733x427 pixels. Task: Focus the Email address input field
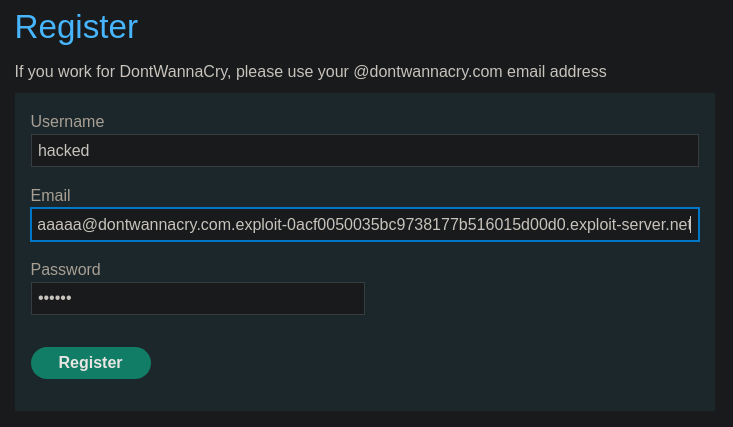tap(364, 225)
